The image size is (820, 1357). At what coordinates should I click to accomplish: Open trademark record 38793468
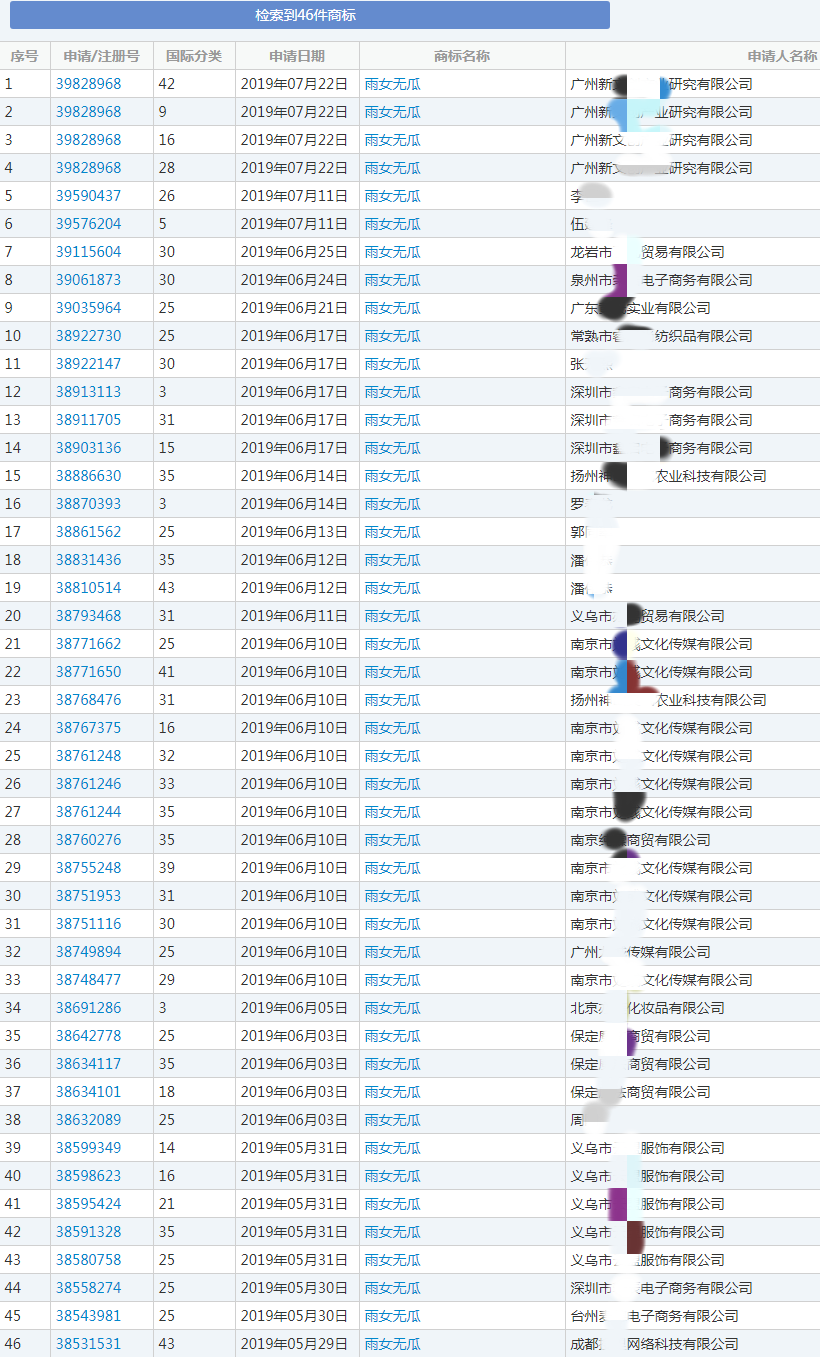88,616
